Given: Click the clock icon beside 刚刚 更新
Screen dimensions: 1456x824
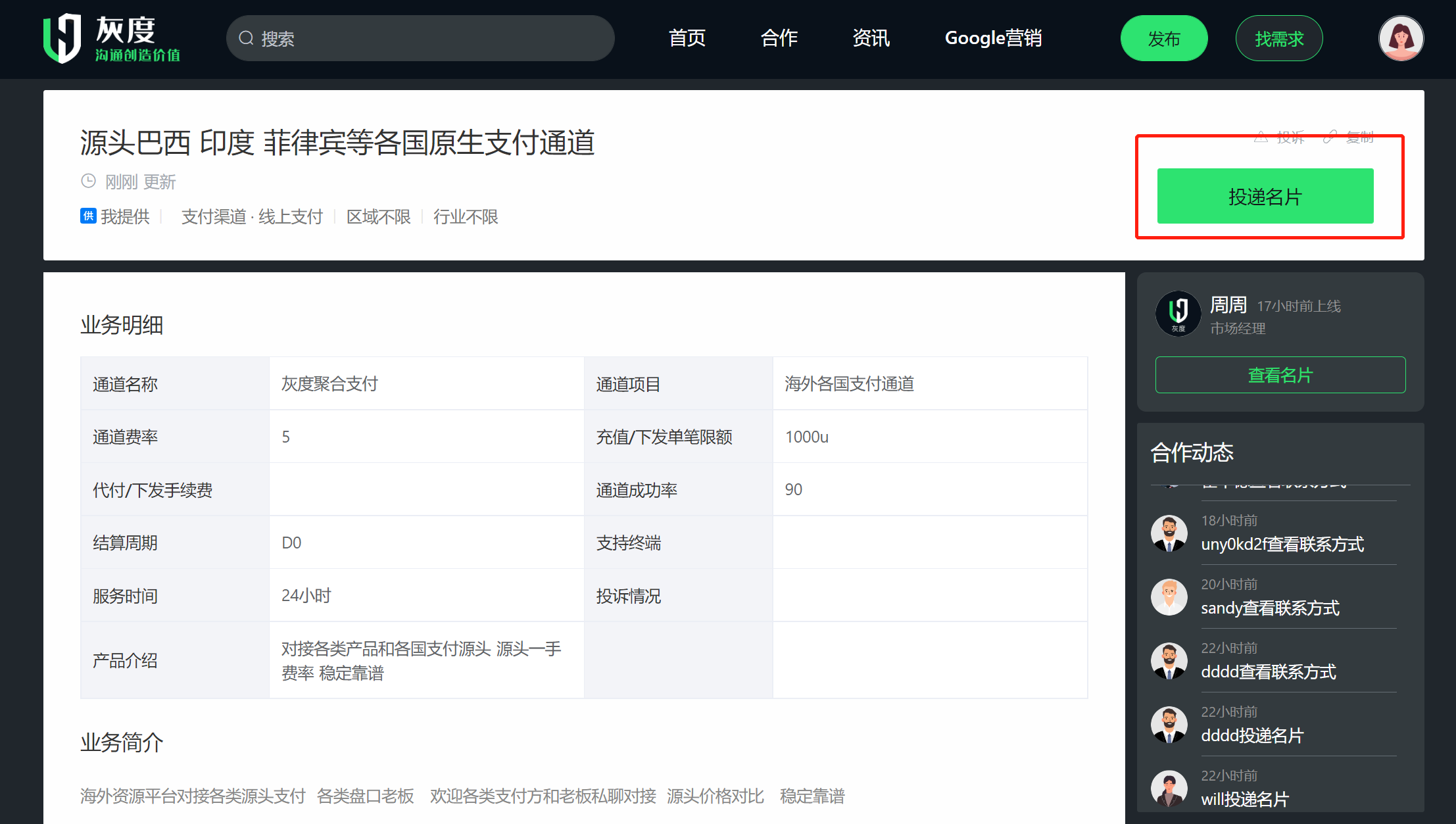Looking at the screenshot, I should (x=88, y=181).
